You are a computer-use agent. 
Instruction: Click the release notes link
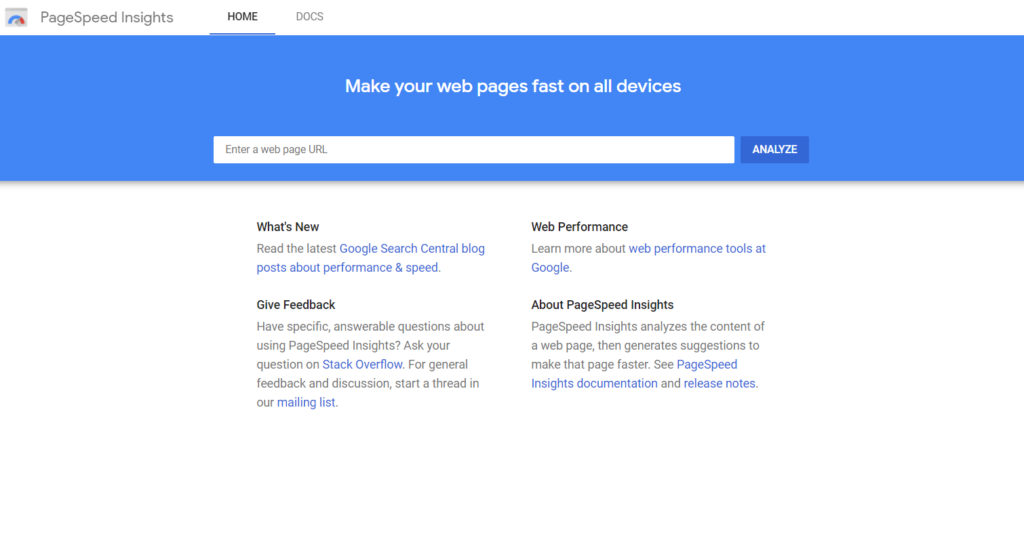(x=720, y=383)
